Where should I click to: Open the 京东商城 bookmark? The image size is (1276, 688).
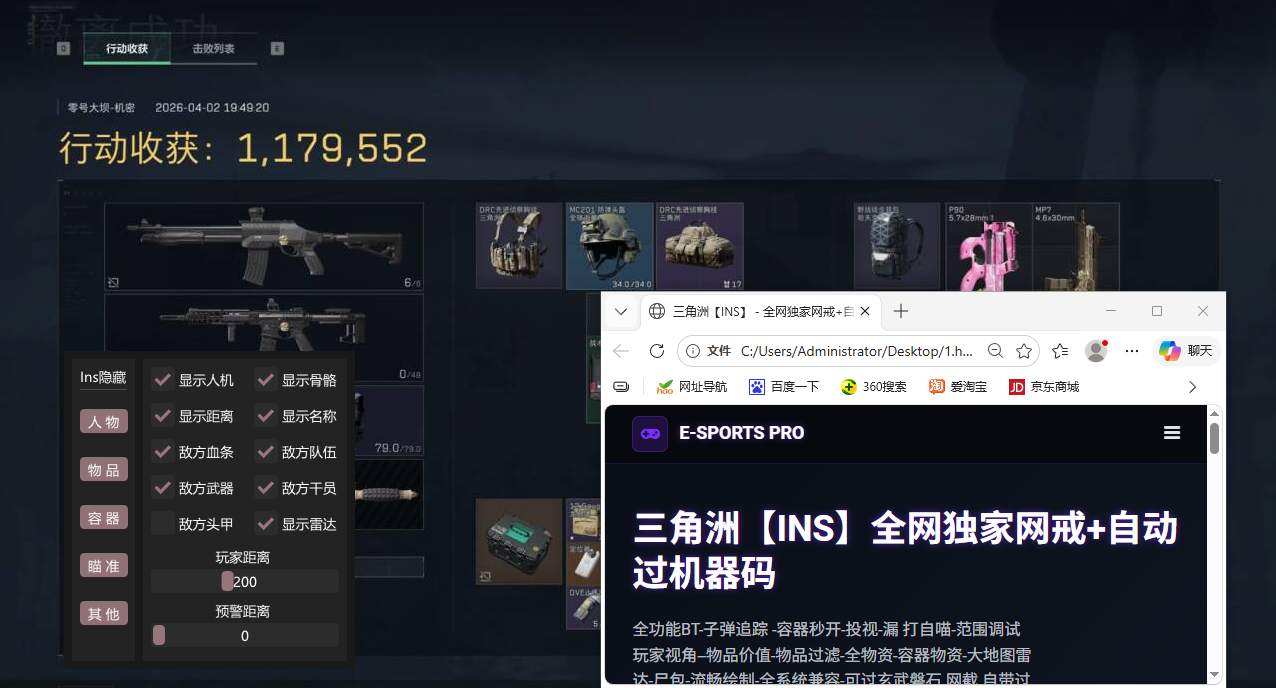(1044, 387)
